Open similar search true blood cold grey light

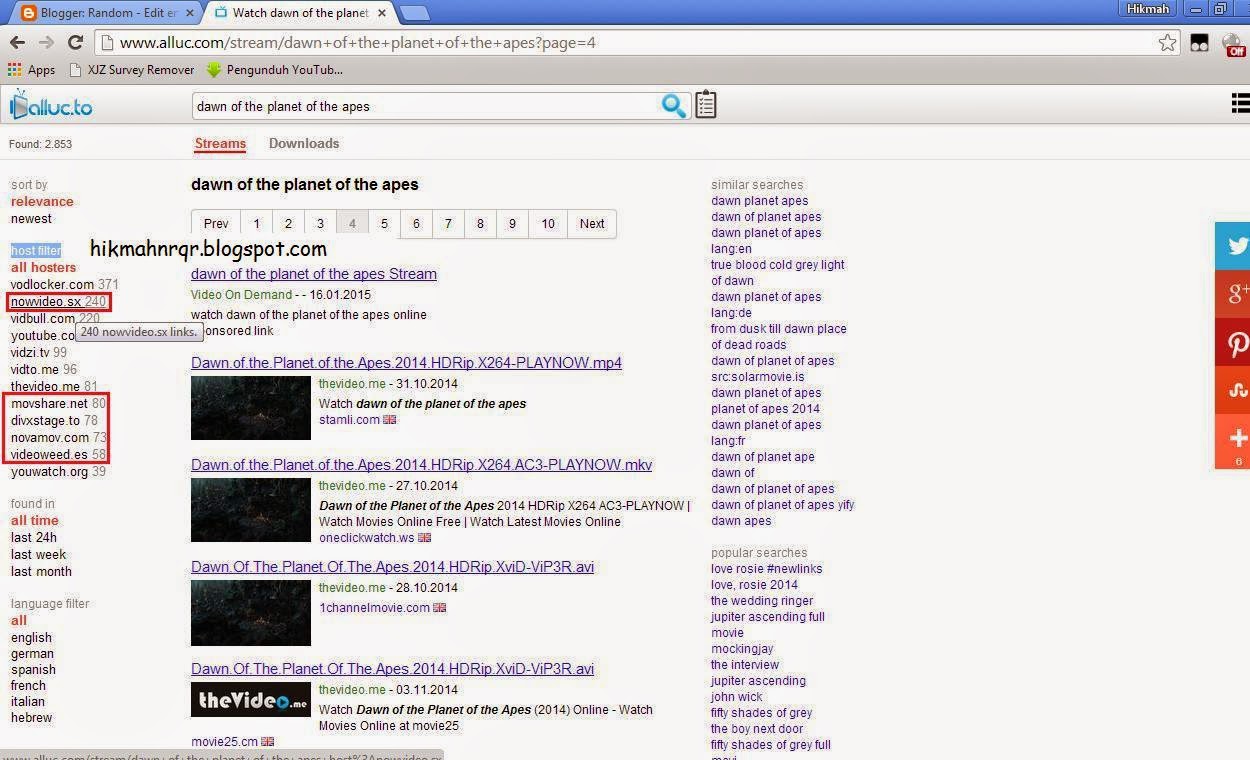pos(777,273)
